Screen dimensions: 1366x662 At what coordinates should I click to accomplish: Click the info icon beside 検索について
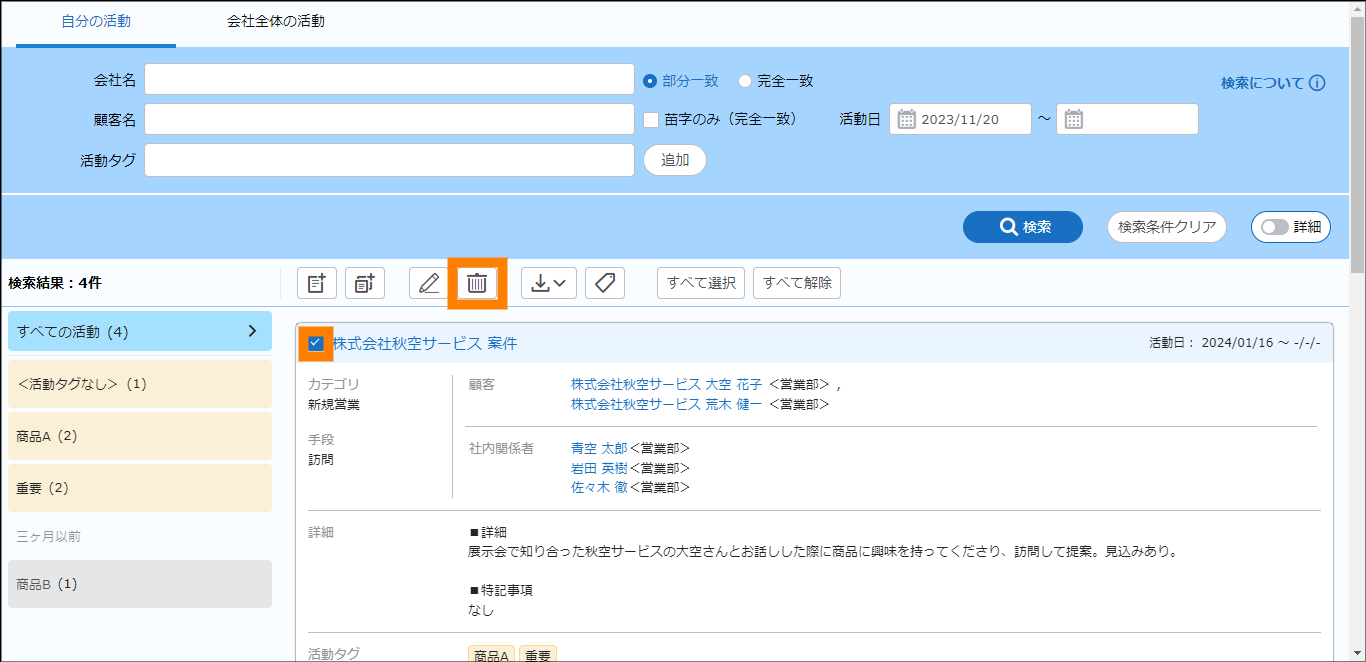coord(1317,83)
